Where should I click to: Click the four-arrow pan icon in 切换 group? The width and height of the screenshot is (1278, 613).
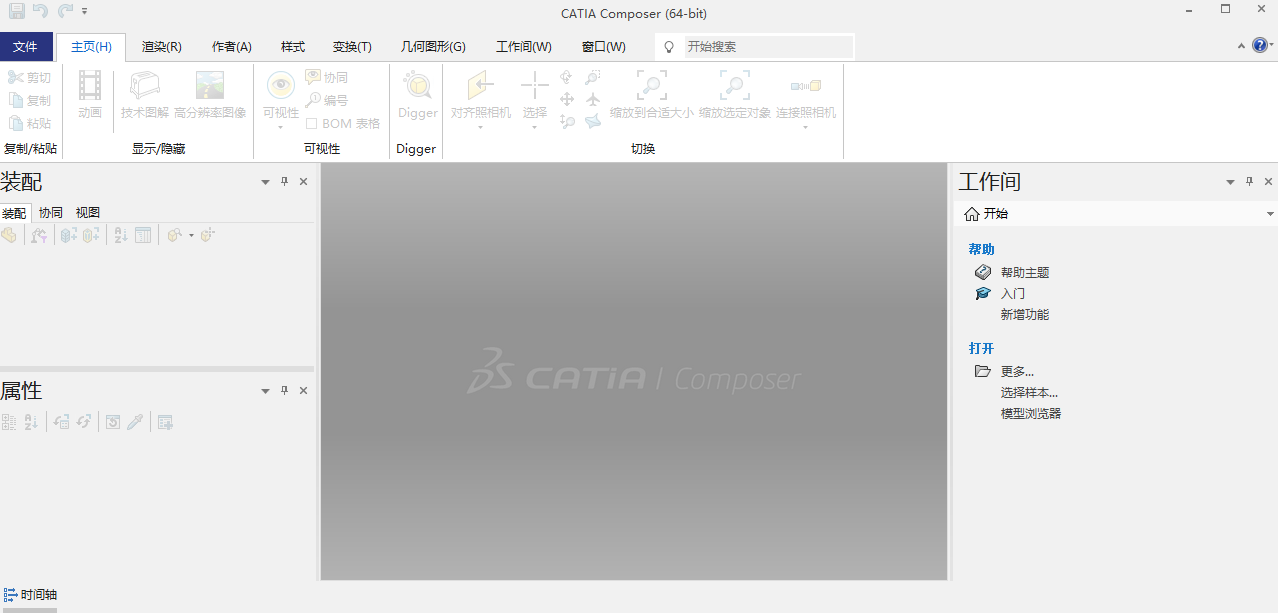pos(567,100)
